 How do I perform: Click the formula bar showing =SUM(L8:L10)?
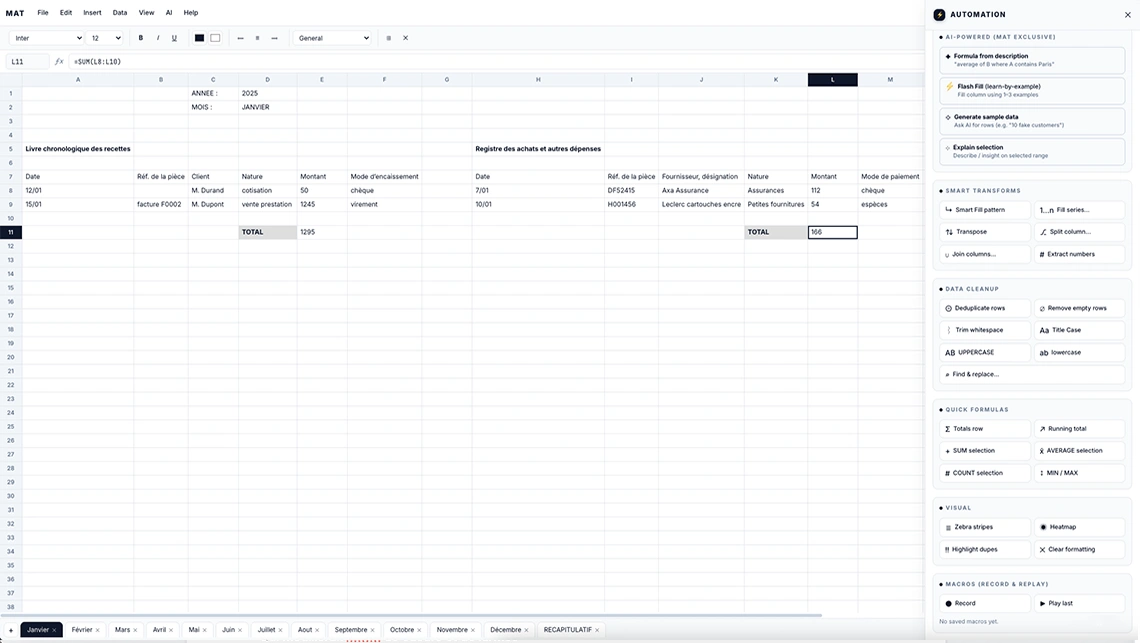(x=494, y=62)
